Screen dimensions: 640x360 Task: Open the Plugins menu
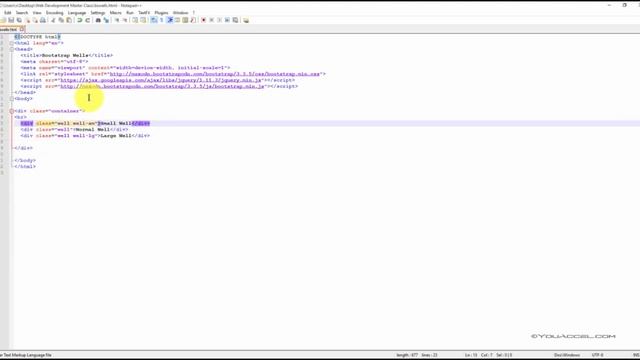[161, 13]
